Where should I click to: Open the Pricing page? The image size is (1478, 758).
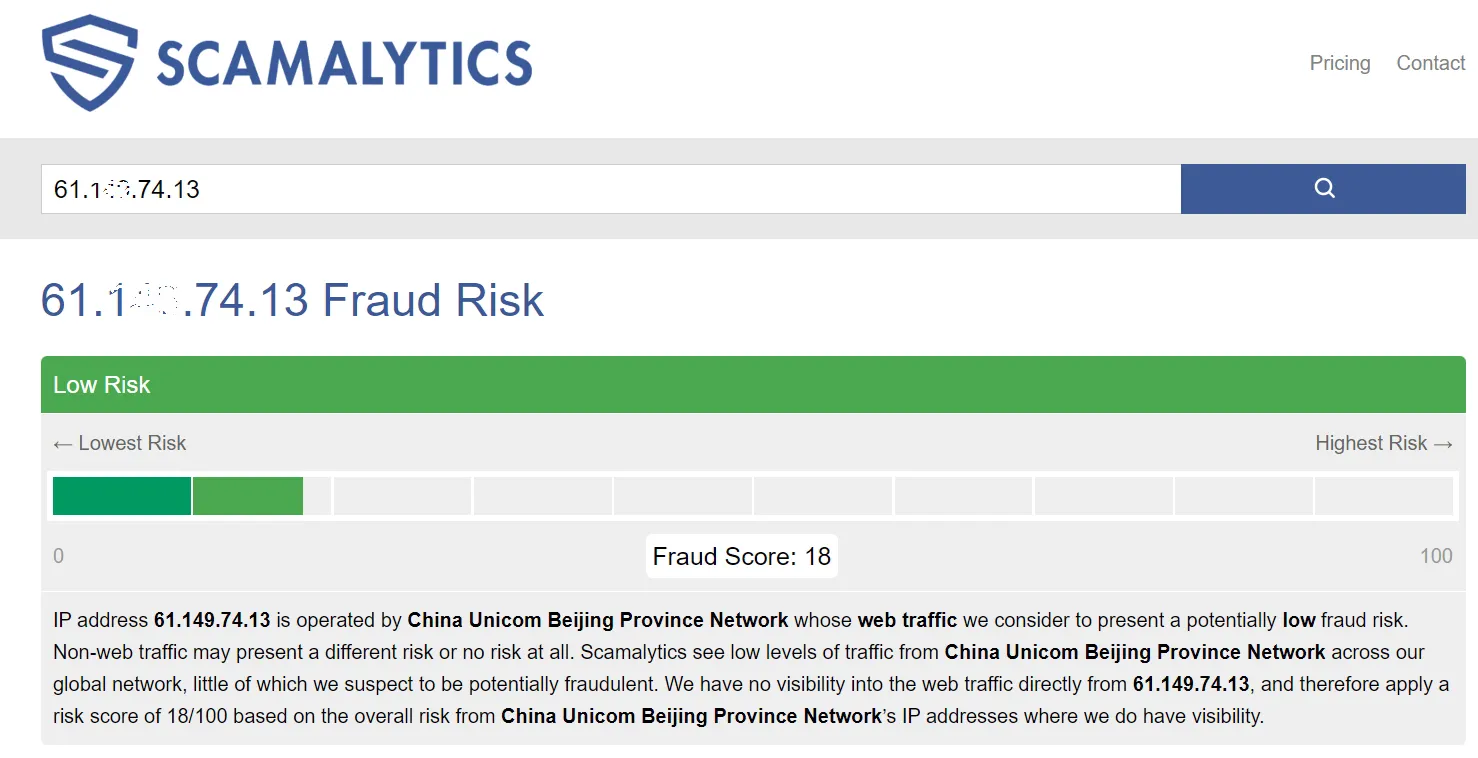pos(1339,63)
